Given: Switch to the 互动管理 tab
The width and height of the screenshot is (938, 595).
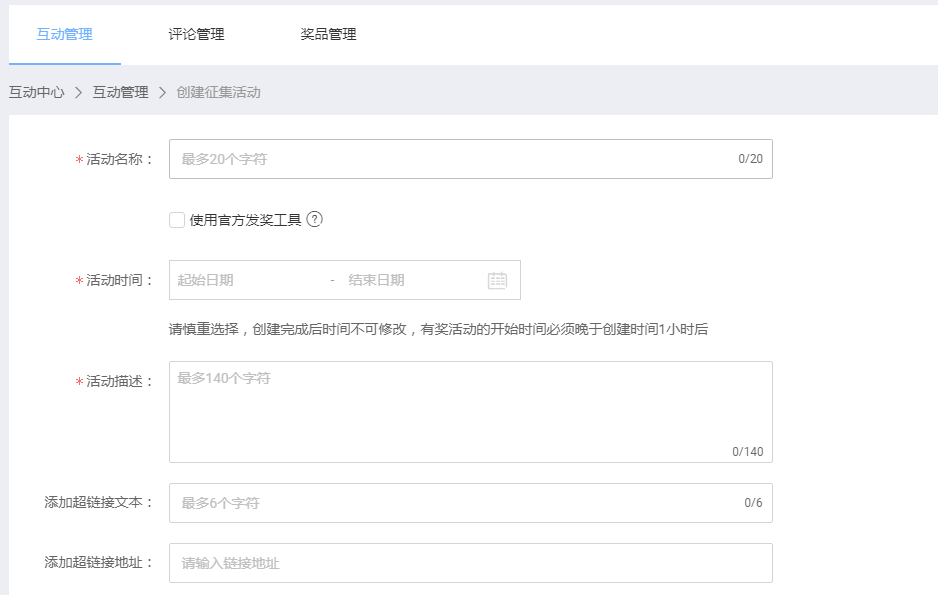Looking at the screenshot, I should (x=65, y=34).
